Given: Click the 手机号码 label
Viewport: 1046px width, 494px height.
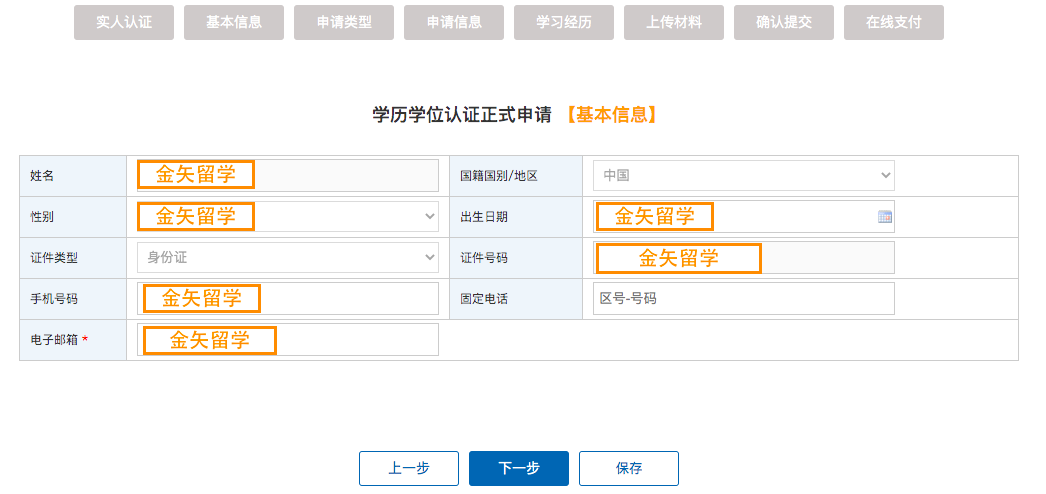Looking at the screenshot, I should [x=54, y=299].
